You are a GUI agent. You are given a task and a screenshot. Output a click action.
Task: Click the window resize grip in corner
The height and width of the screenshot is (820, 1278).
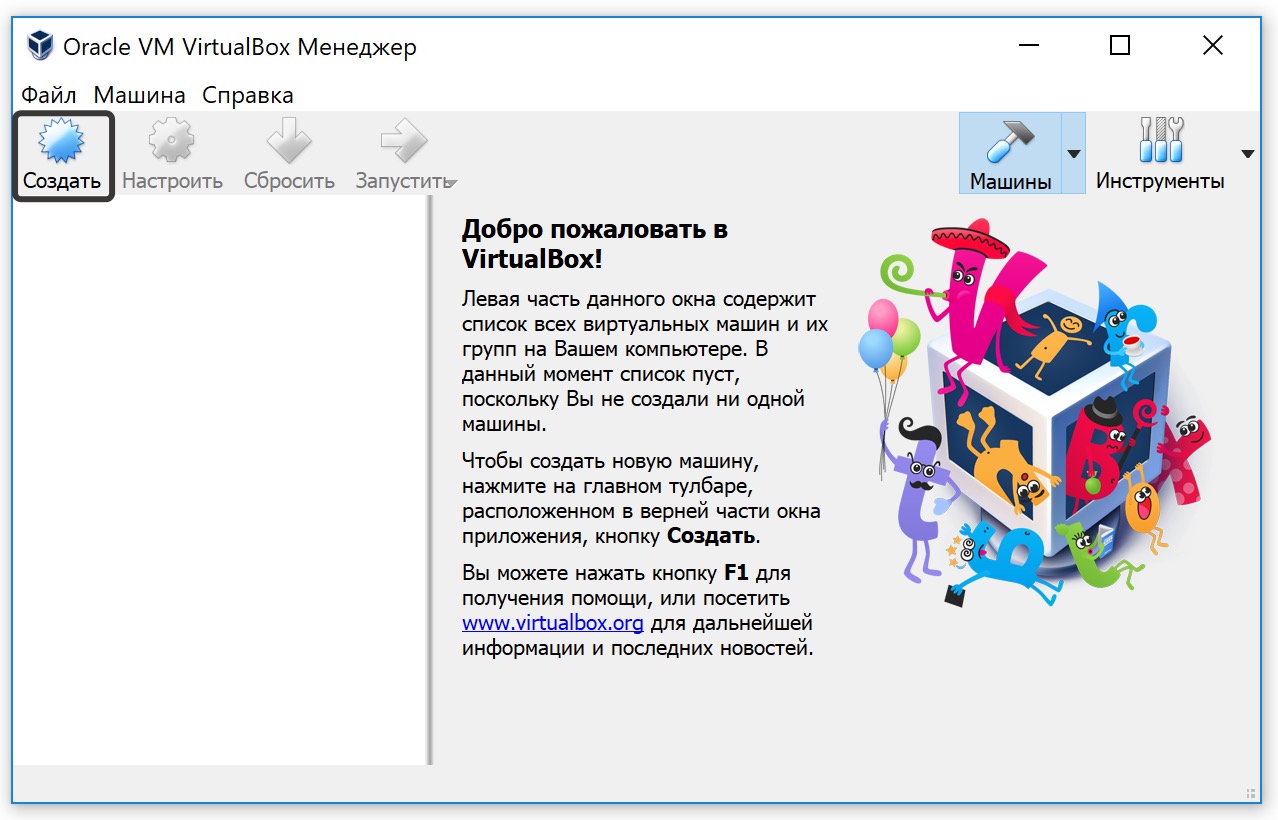point(1250,792)
